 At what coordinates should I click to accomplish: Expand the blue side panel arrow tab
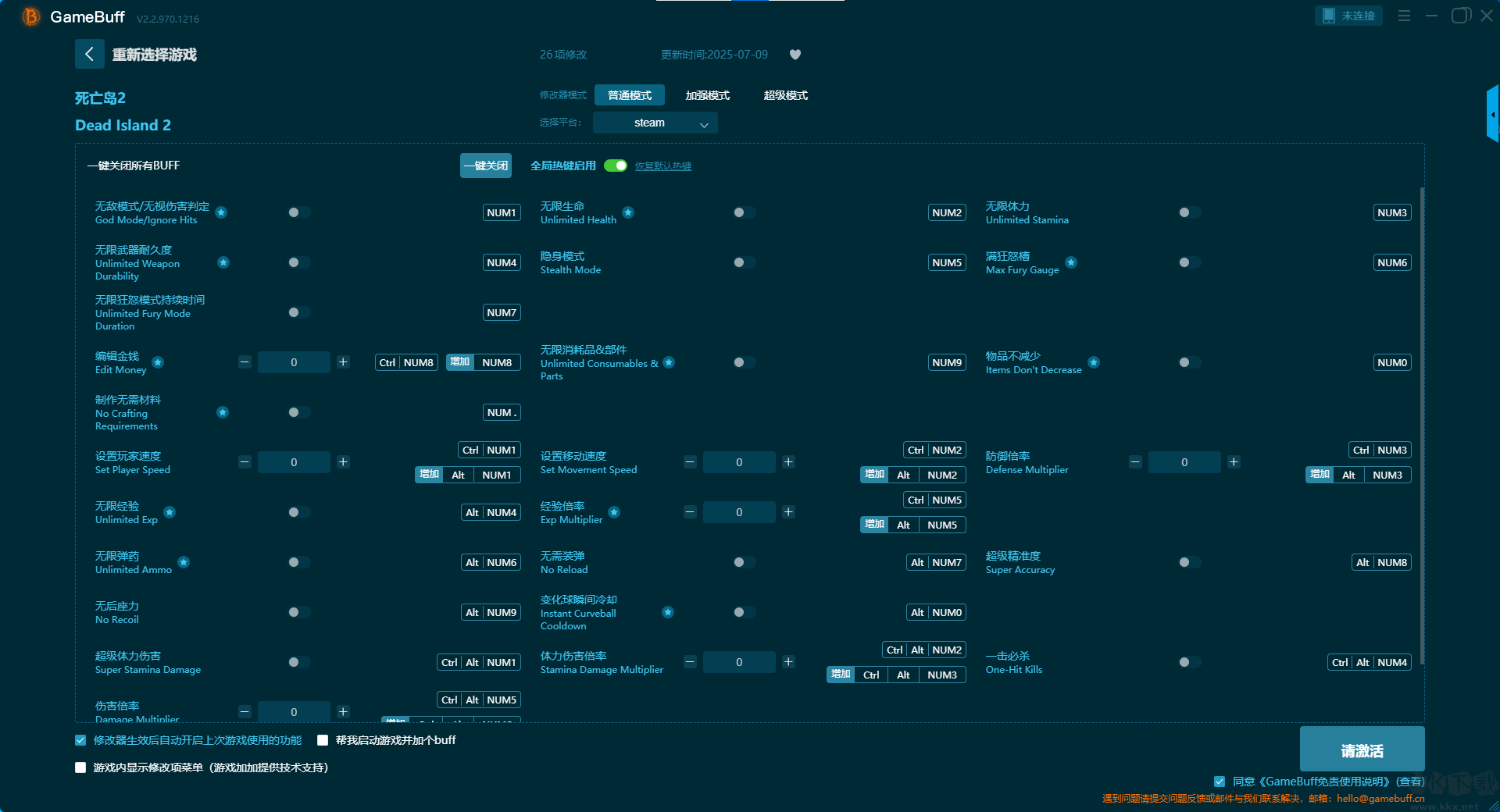click(x=1492, y=114)
